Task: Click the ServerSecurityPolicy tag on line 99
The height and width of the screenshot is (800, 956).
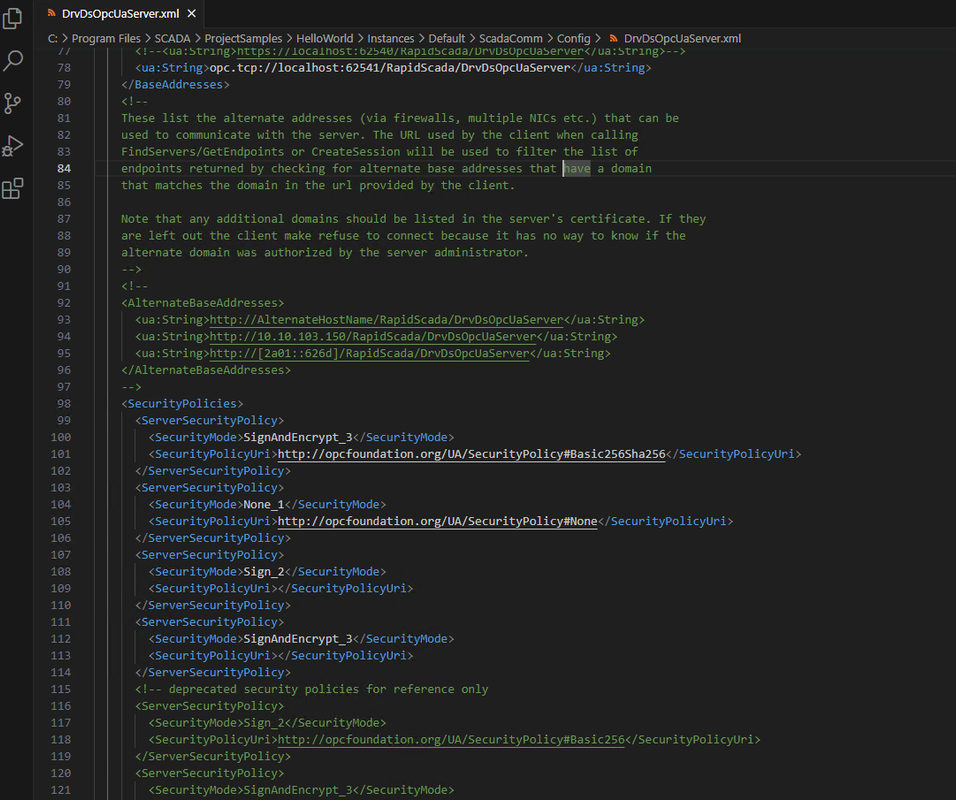Action: point(210,420)
